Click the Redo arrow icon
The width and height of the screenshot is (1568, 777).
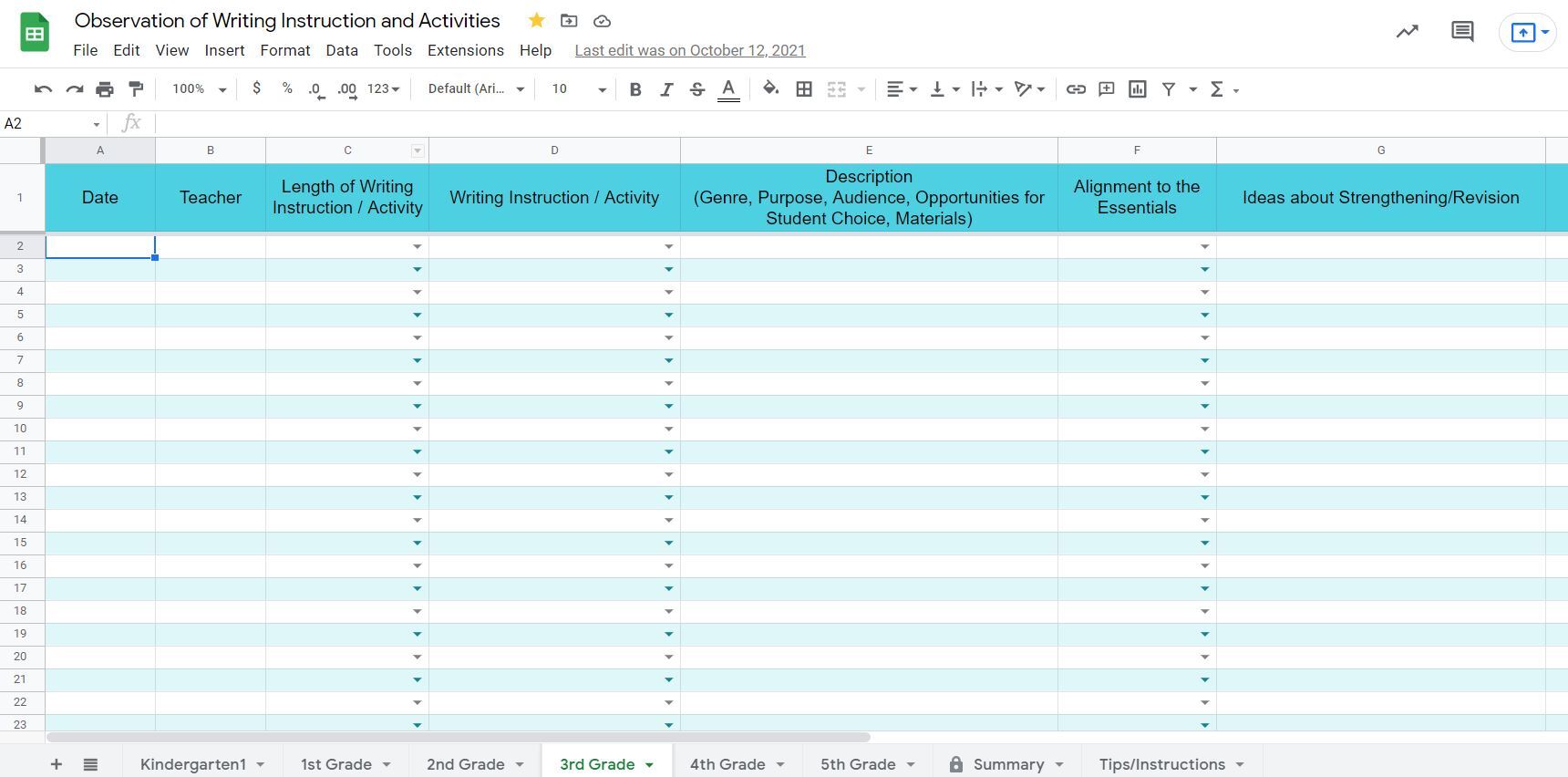tap(75, 88)
